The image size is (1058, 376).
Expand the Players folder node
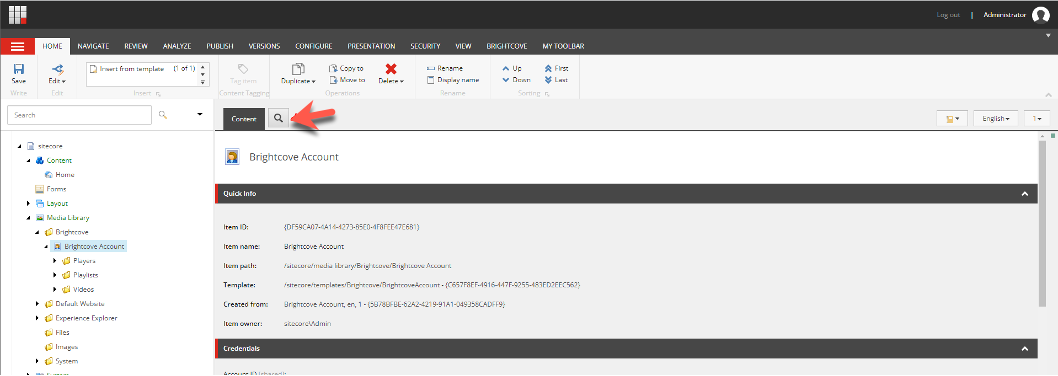pos(55,261)
